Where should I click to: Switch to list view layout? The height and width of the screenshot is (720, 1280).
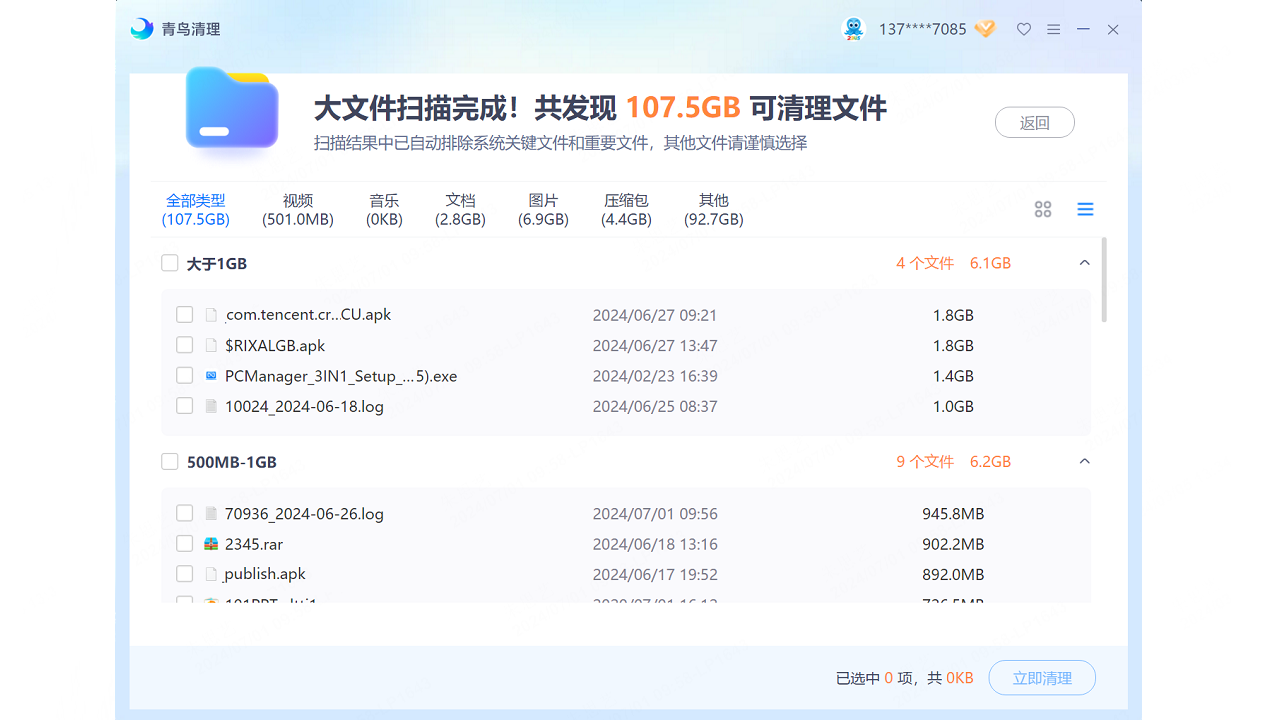coord(1085,209)
